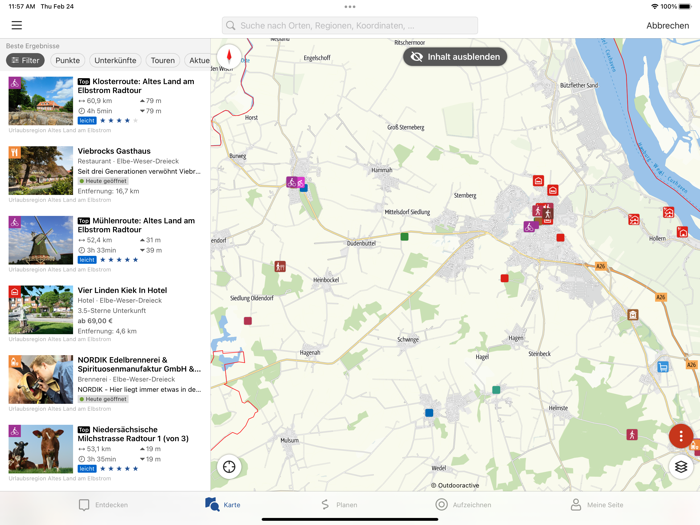Select the Unterkünfte filter chip
This screenshot has height=525, width=700.
click(115, 60)
